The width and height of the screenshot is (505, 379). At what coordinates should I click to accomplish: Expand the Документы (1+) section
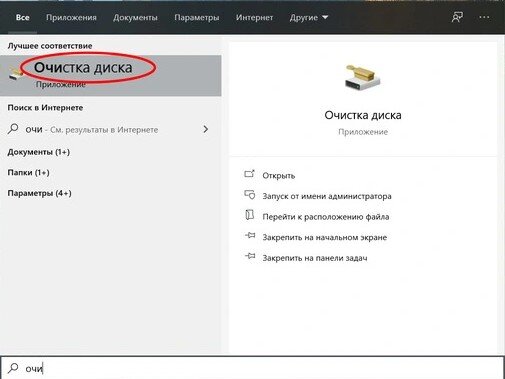(39, 152)
